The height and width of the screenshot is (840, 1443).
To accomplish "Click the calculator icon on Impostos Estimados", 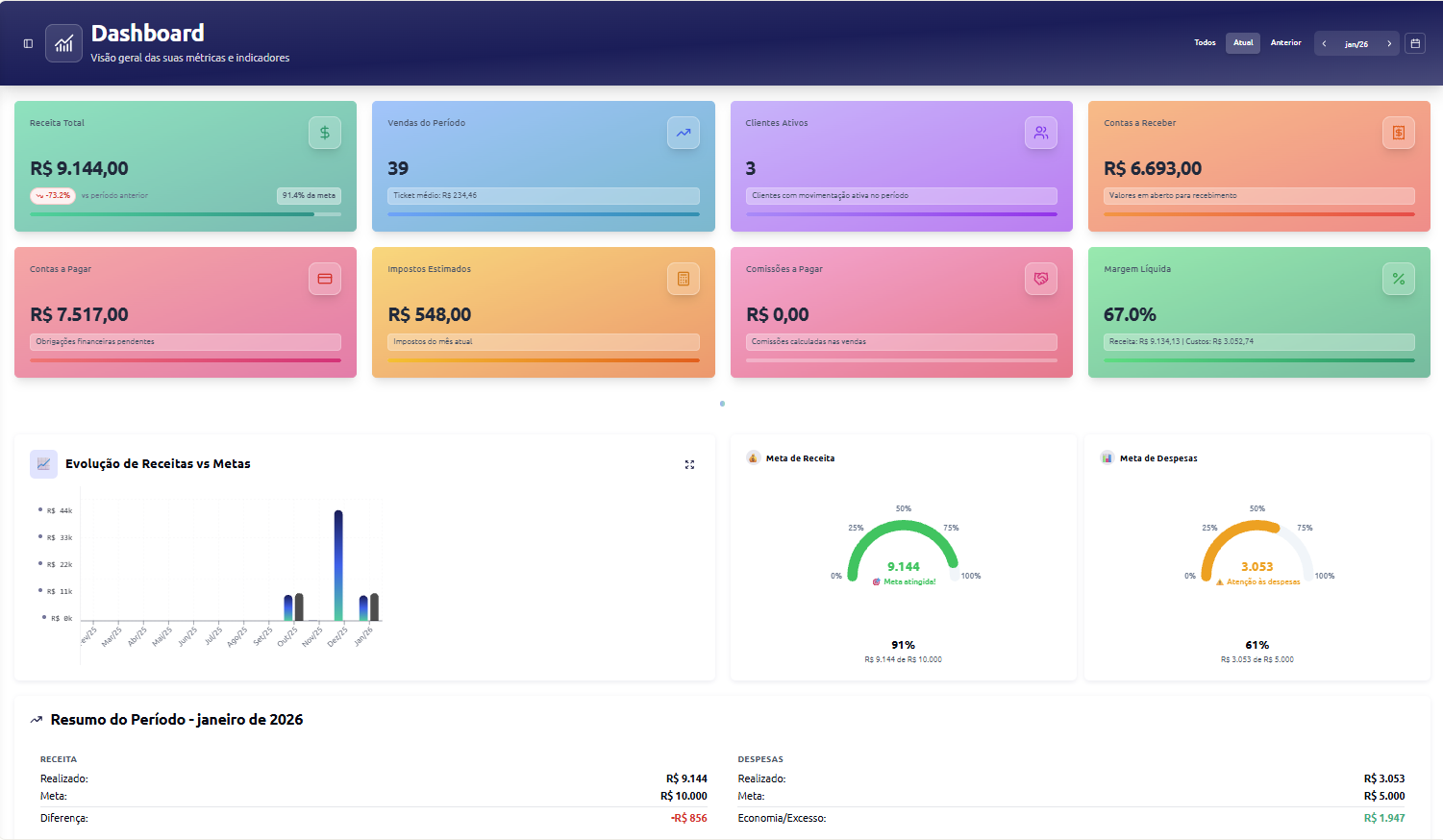I will 684,279.
